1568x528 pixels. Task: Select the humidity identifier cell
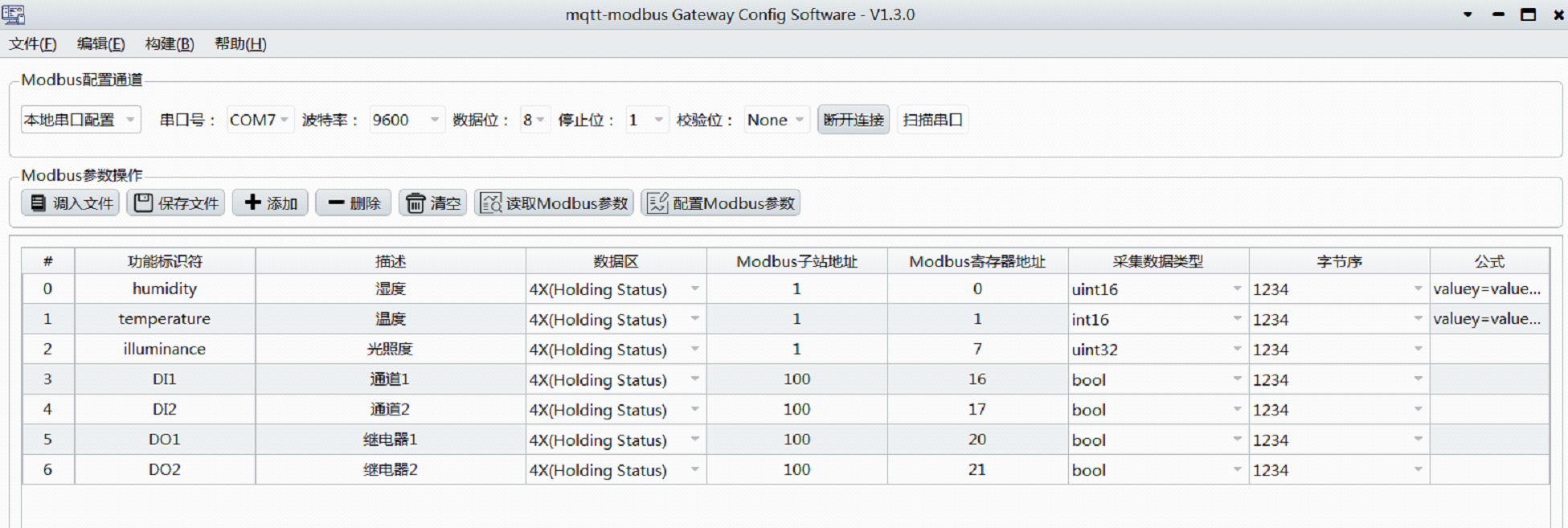tap(165, 289)
